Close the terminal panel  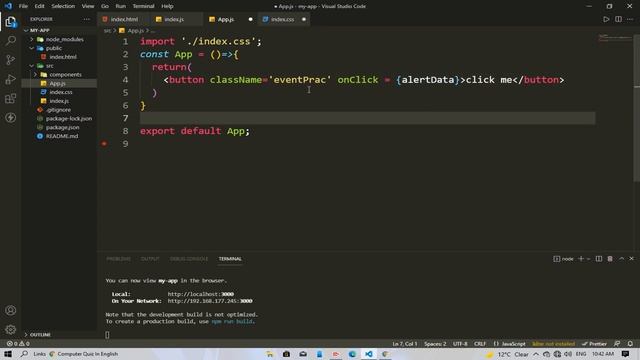click(x=632, y=259)
